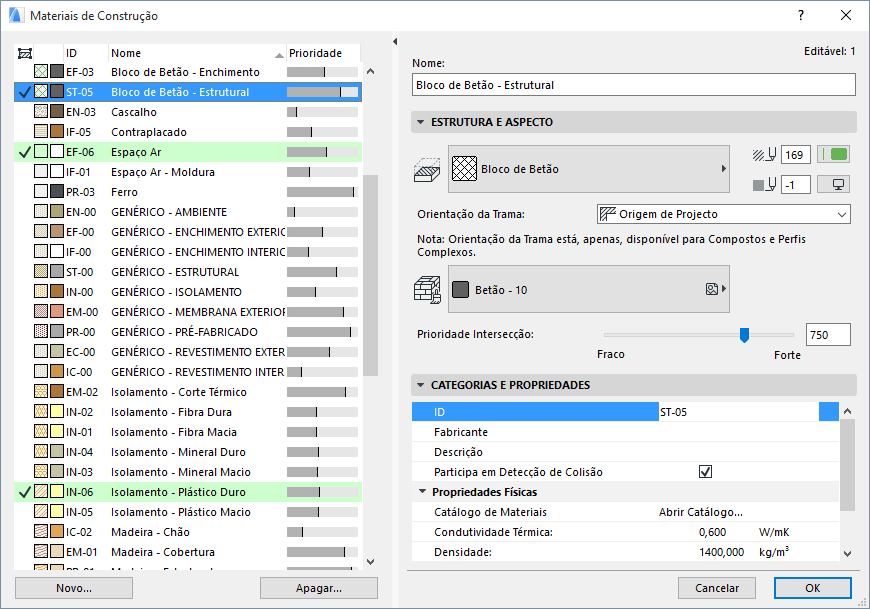Click the Bloco de Betão crosshatch preview icon
This screenshot has height=609, width=870.
[x=464, y=169]
